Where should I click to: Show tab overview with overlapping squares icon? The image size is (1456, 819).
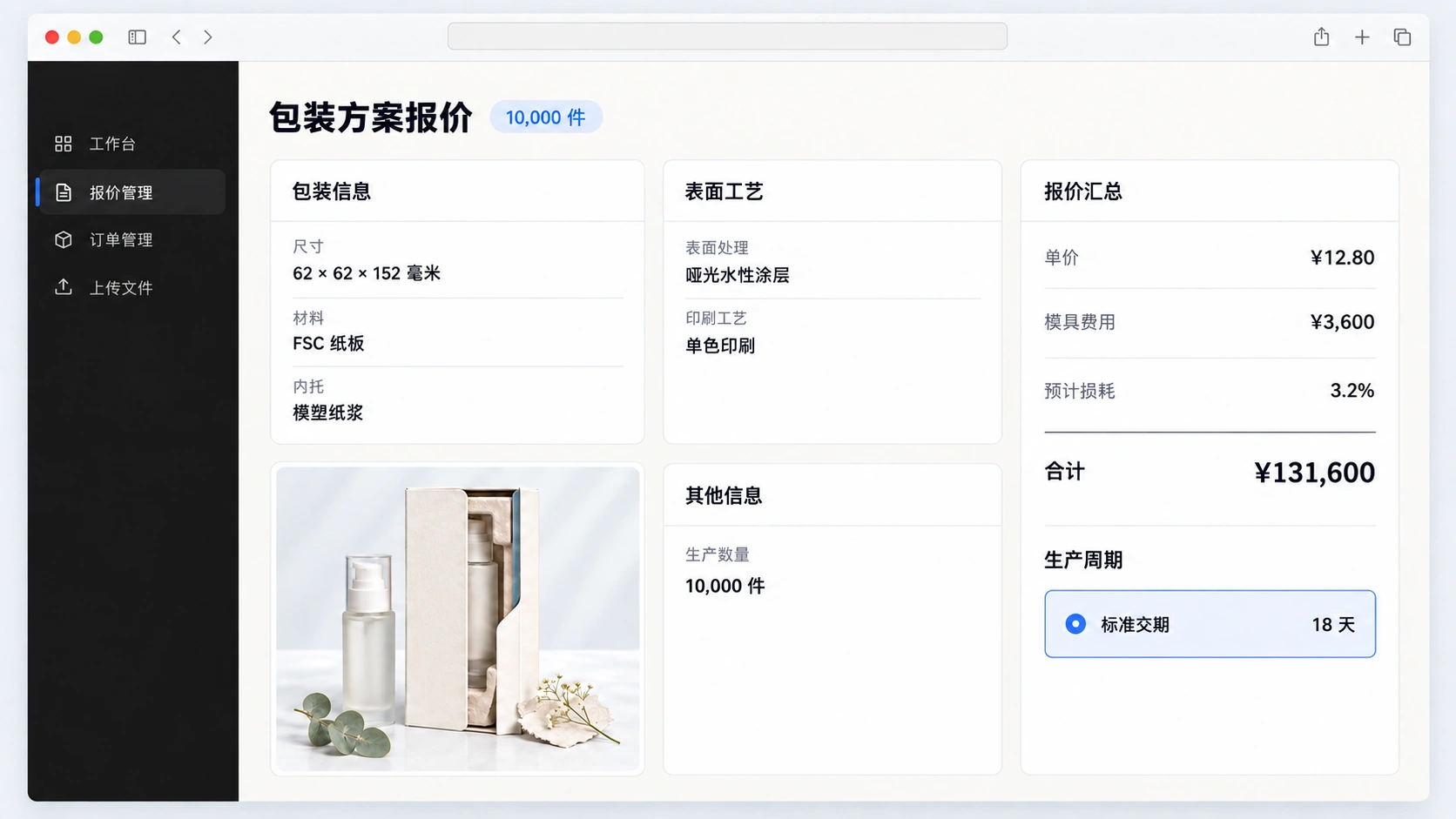1402,37
